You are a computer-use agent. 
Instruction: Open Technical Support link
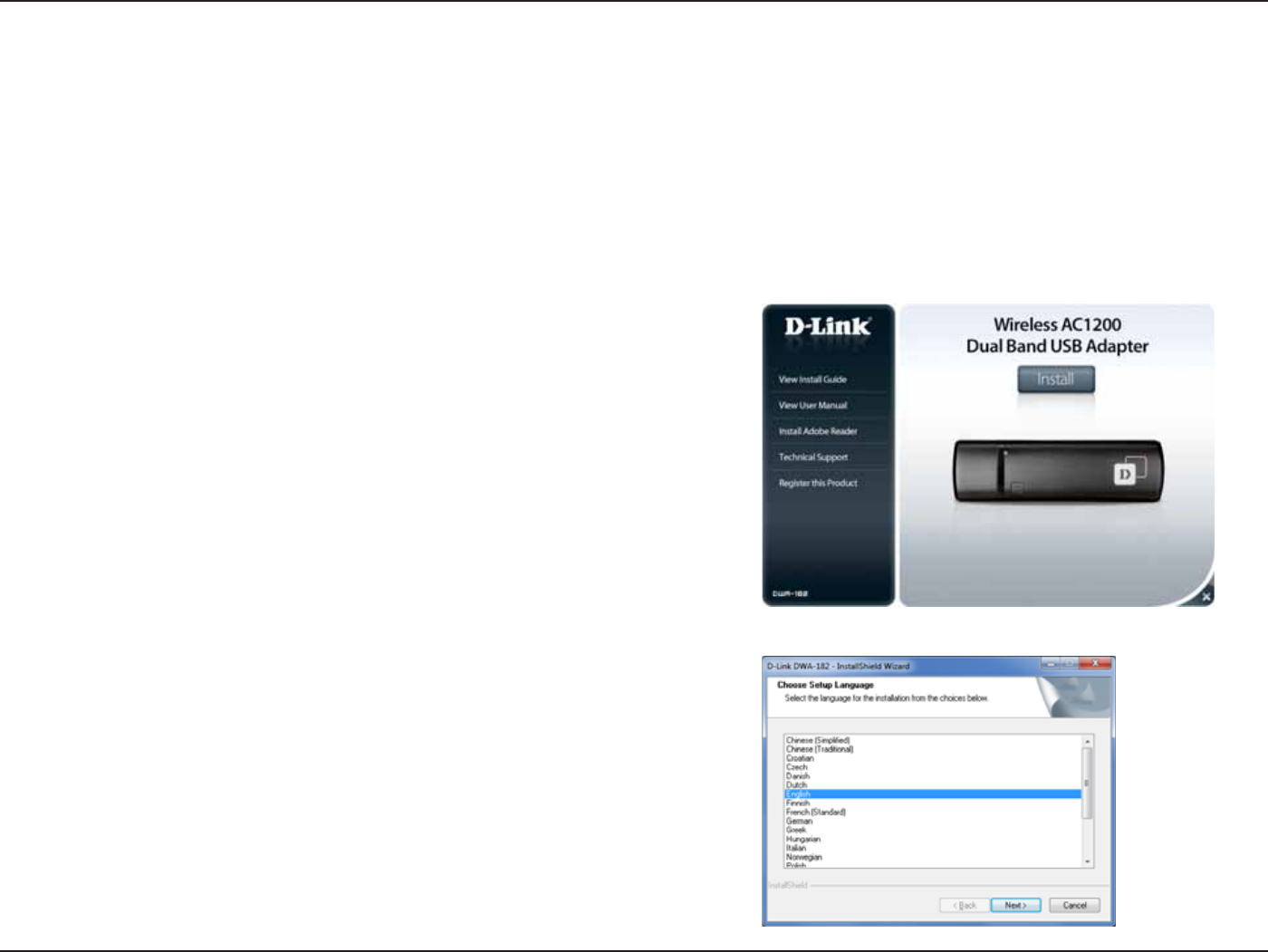click(x=813, y=457)
